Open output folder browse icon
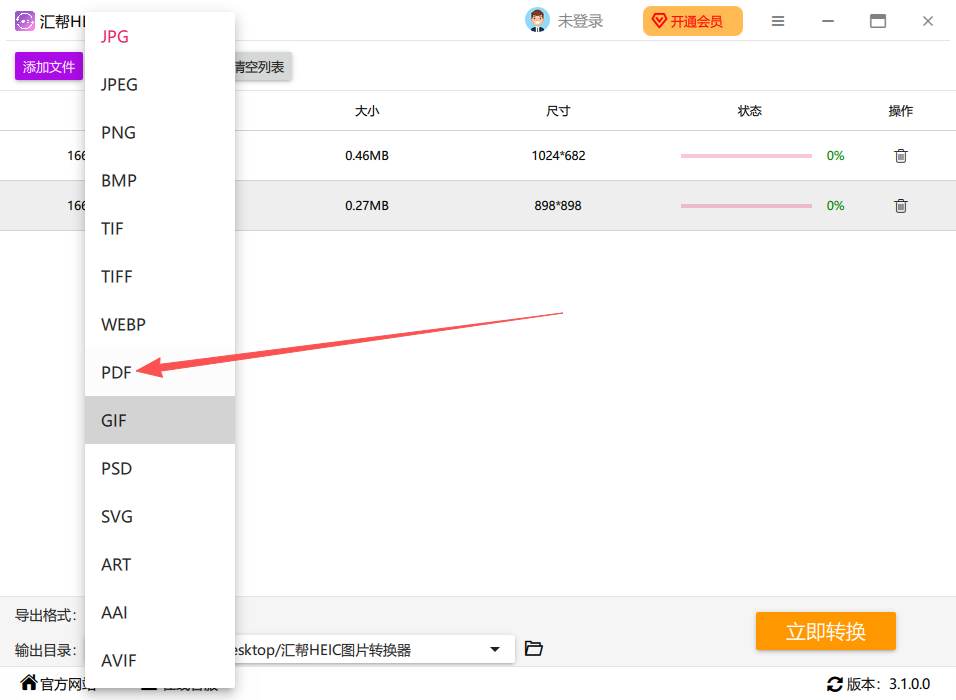Screen dimensions: 956x700 533,648
